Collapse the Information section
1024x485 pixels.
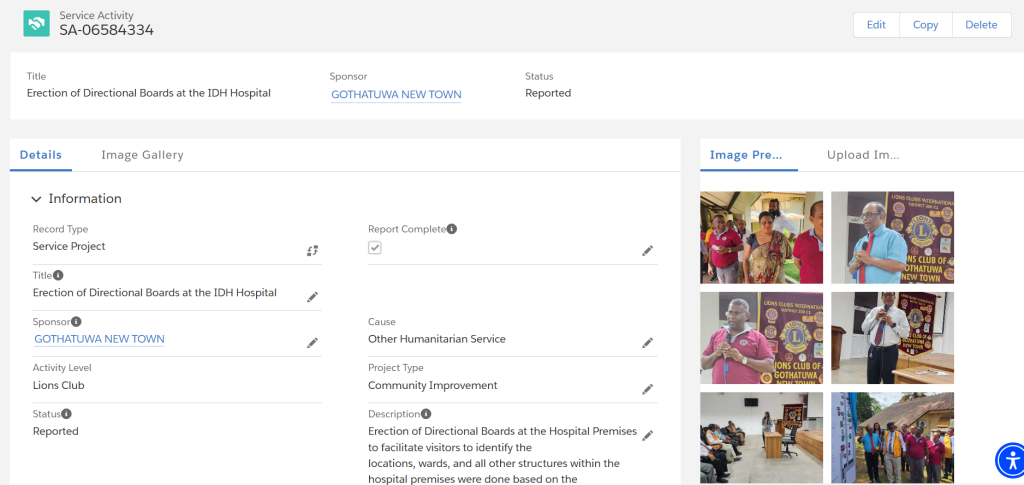tap(37, 199)
